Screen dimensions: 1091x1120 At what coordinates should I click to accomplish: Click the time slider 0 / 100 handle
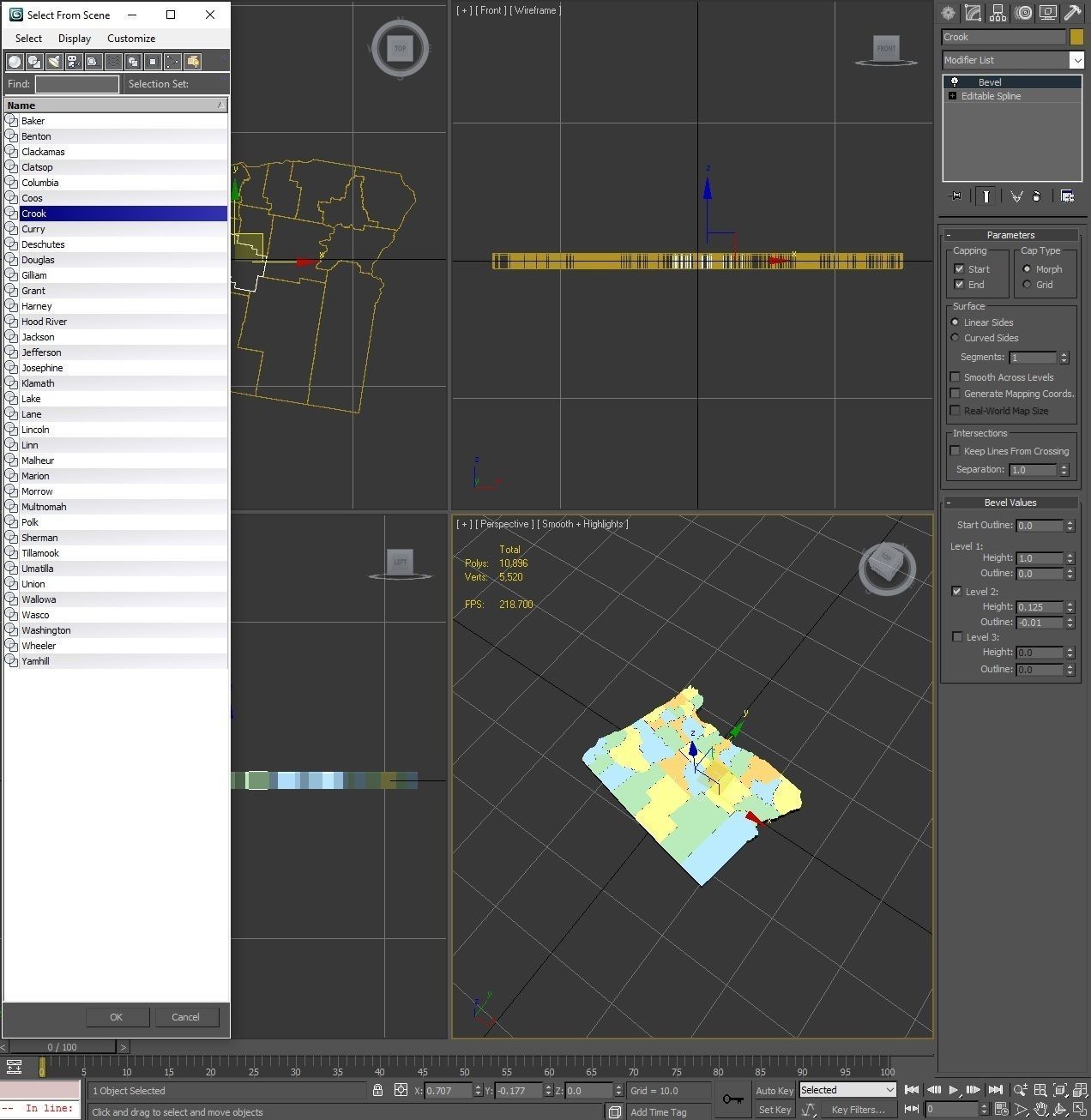coord(62,1046)
